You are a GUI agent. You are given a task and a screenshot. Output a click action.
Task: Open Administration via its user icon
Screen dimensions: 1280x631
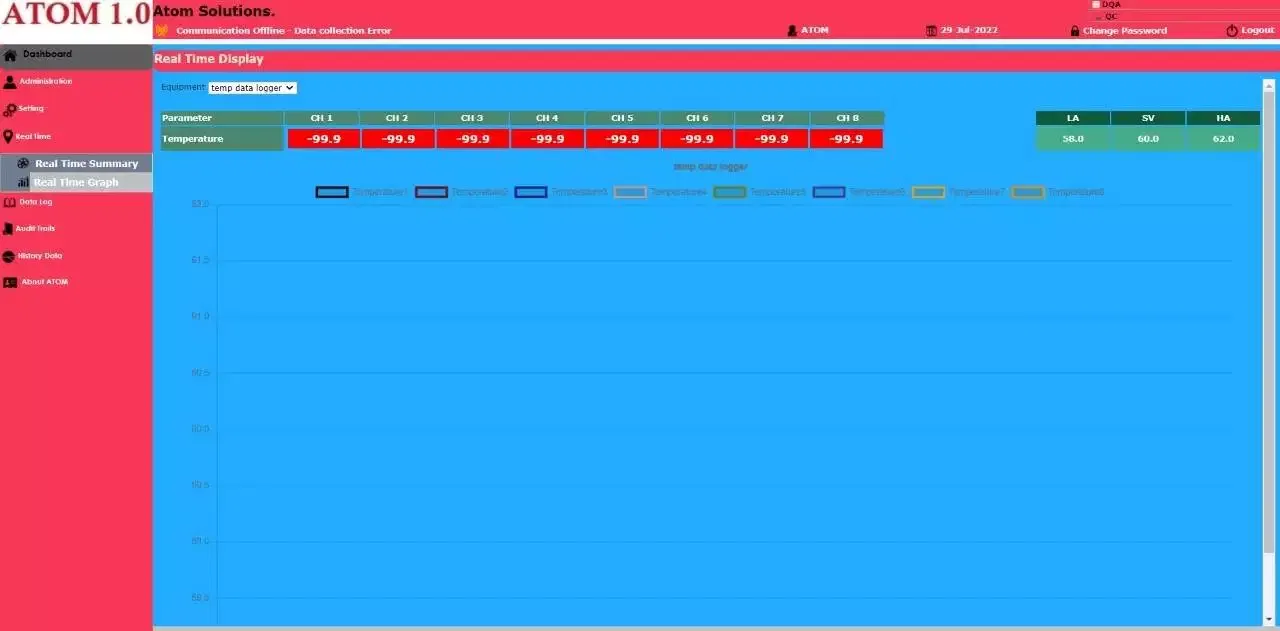pos(10,82)
